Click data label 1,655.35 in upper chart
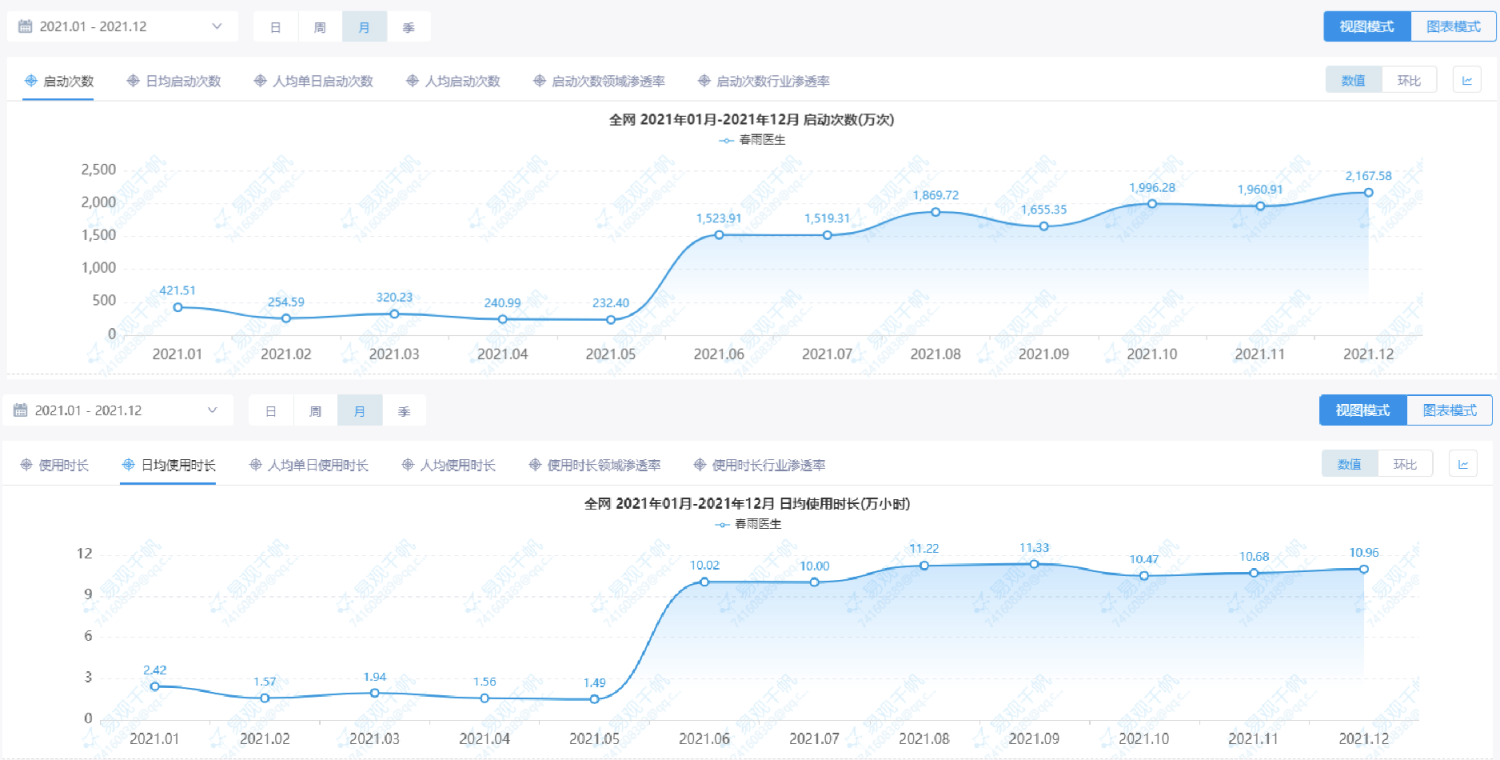Image resolution: width=1500 pixels, height=760 pixels. [x=1043, y=210]
